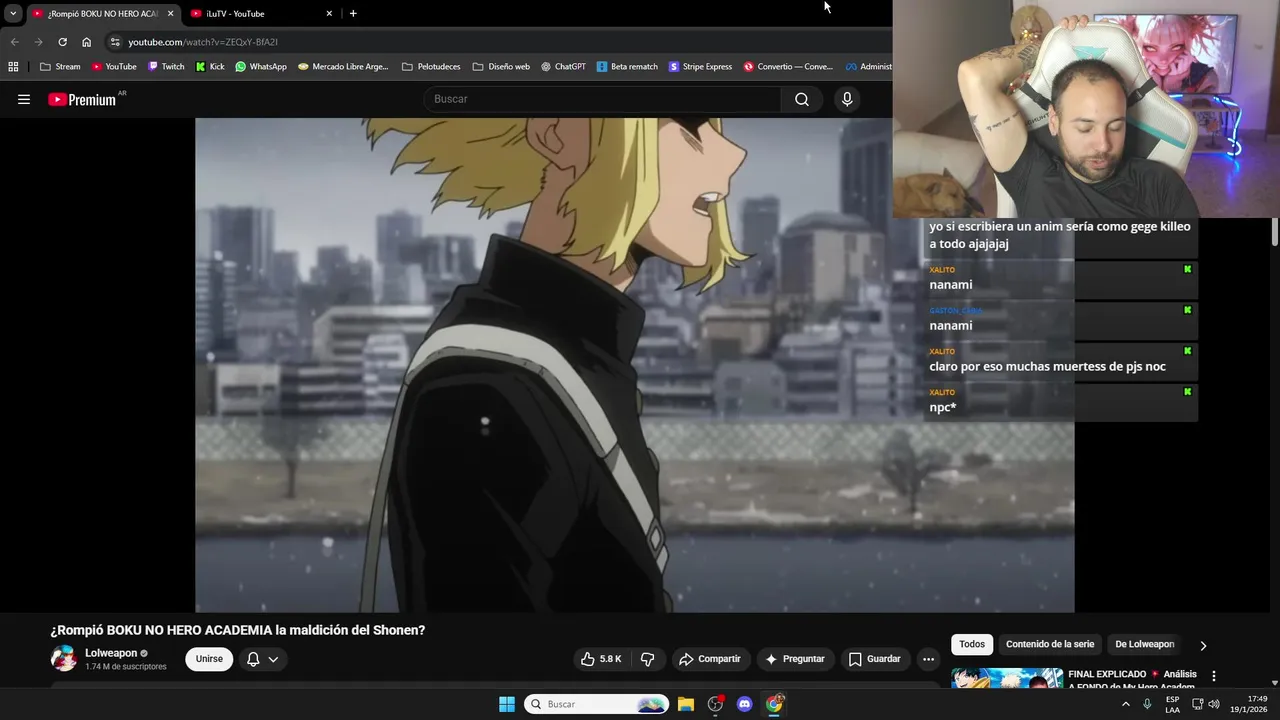Open WhatsApp bookmark

click(261, 67)
